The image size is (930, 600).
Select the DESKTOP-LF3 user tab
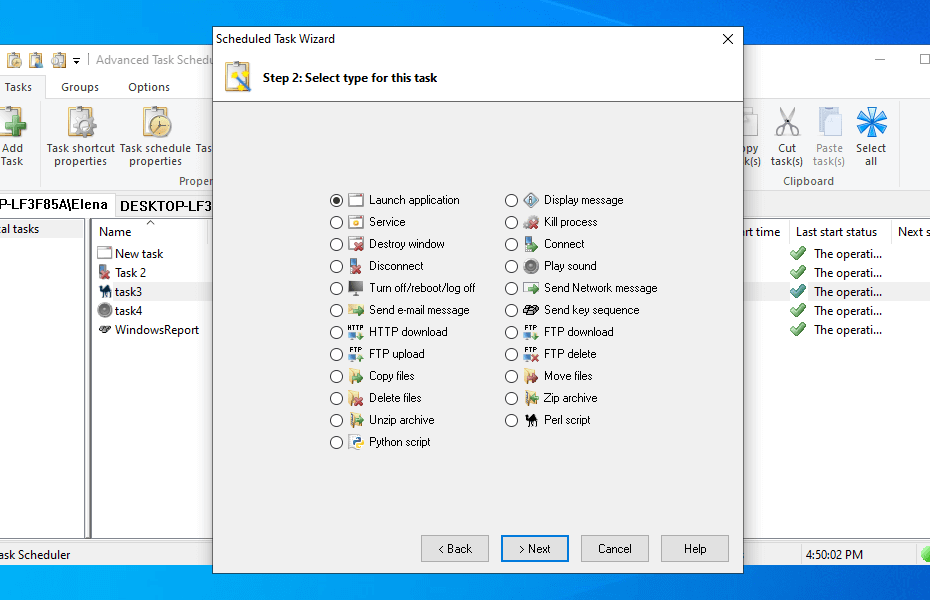click(165, 206)
